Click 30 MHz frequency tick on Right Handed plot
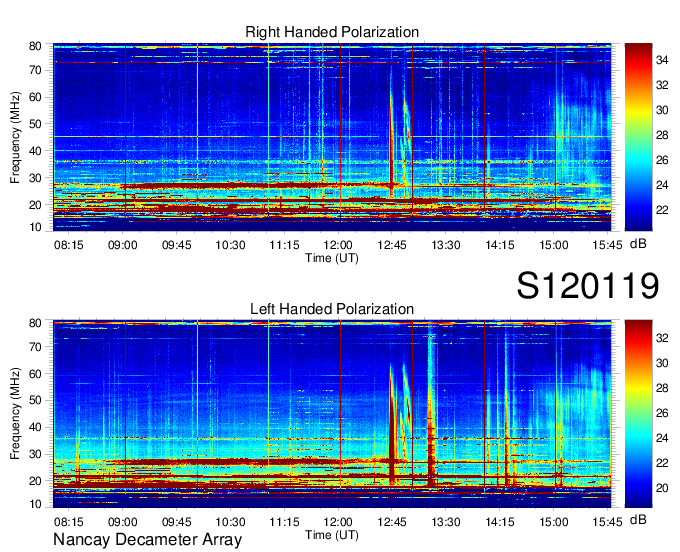Screen dimensions: 680x552 tap(35, 178)
